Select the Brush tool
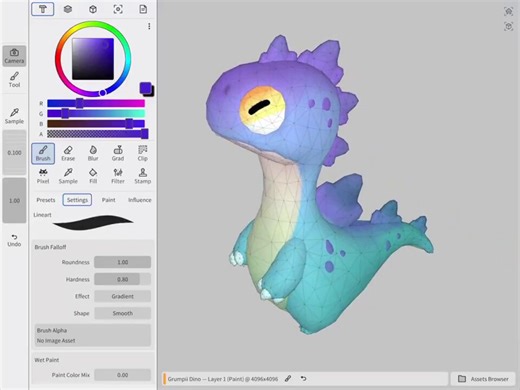The image size is (520, 390). pyautogui.click(x=43, y=153)
